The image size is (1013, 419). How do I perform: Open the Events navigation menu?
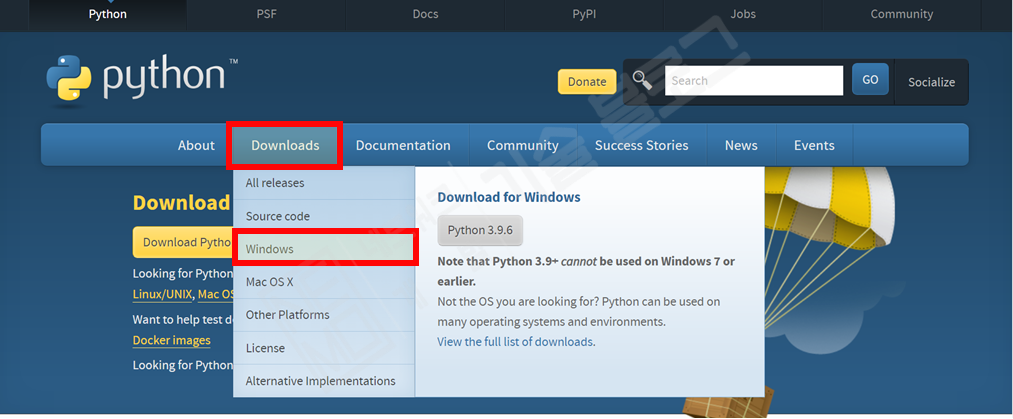(x=814, y=145)
